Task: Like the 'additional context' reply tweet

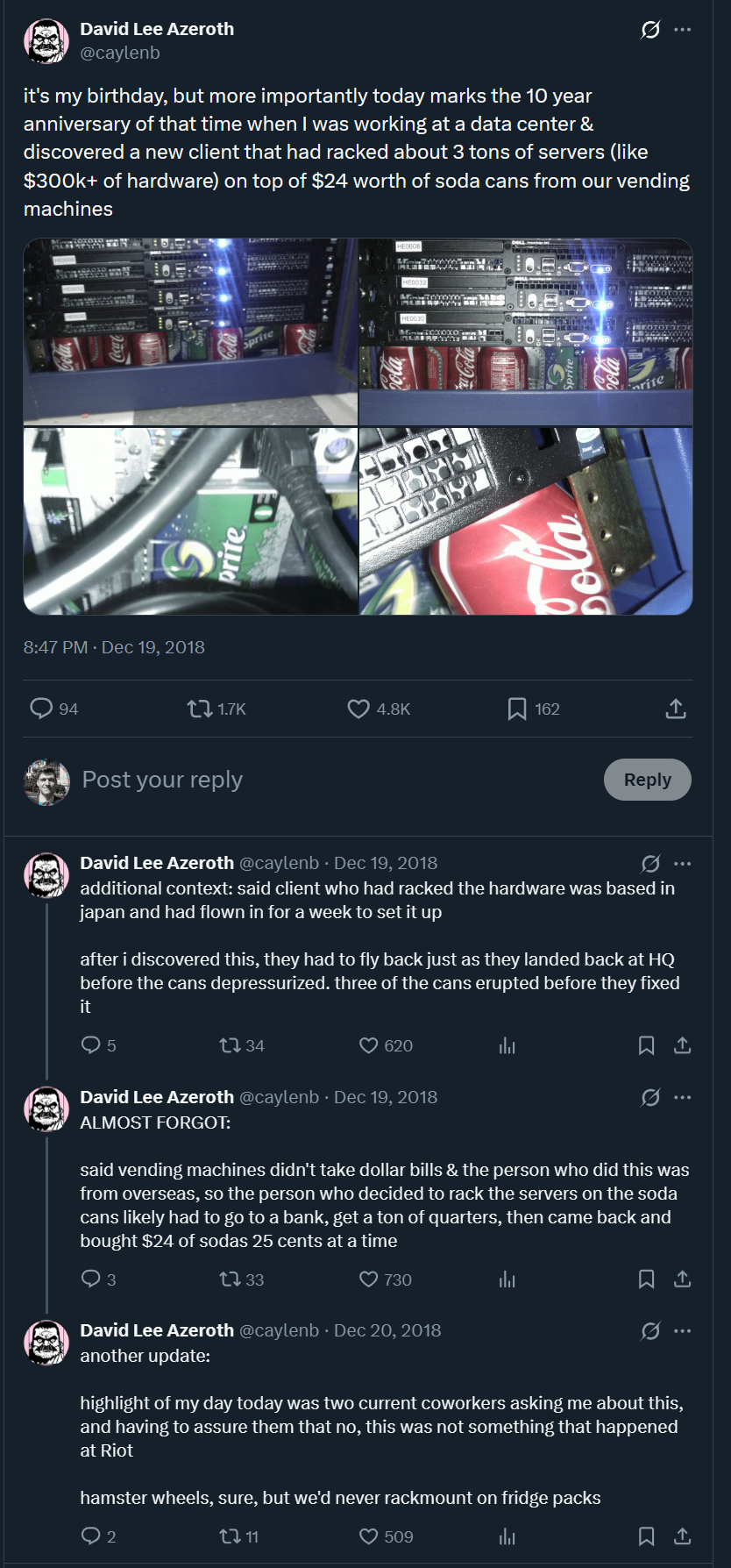Action: point(369,1045)
